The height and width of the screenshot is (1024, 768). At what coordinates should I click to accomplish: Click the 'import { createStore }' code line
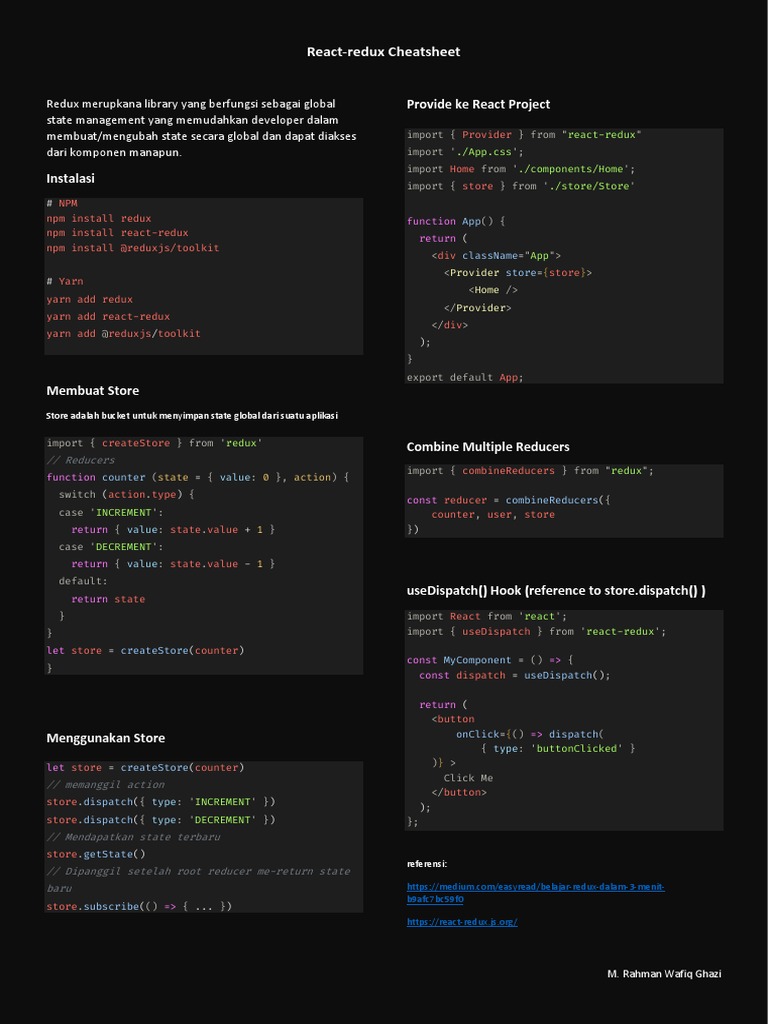pyautogui.click(x=154, y=442)
